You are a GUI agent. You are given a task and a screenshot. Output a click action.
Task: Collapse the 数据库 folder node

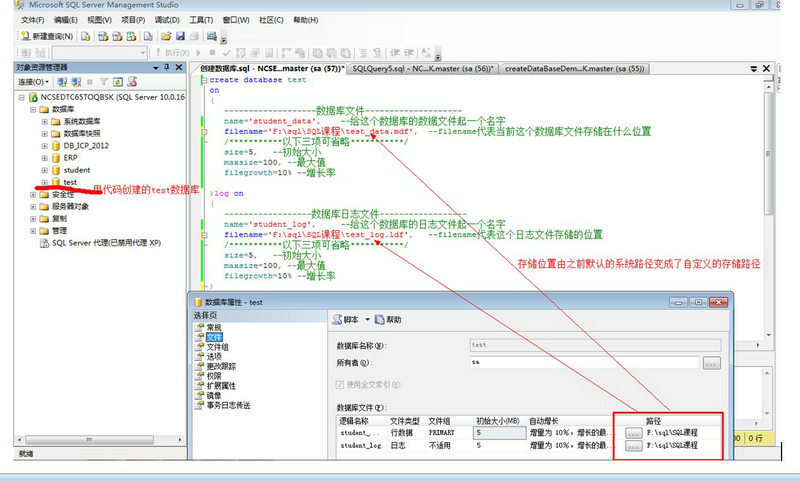(x=33, y=109)
